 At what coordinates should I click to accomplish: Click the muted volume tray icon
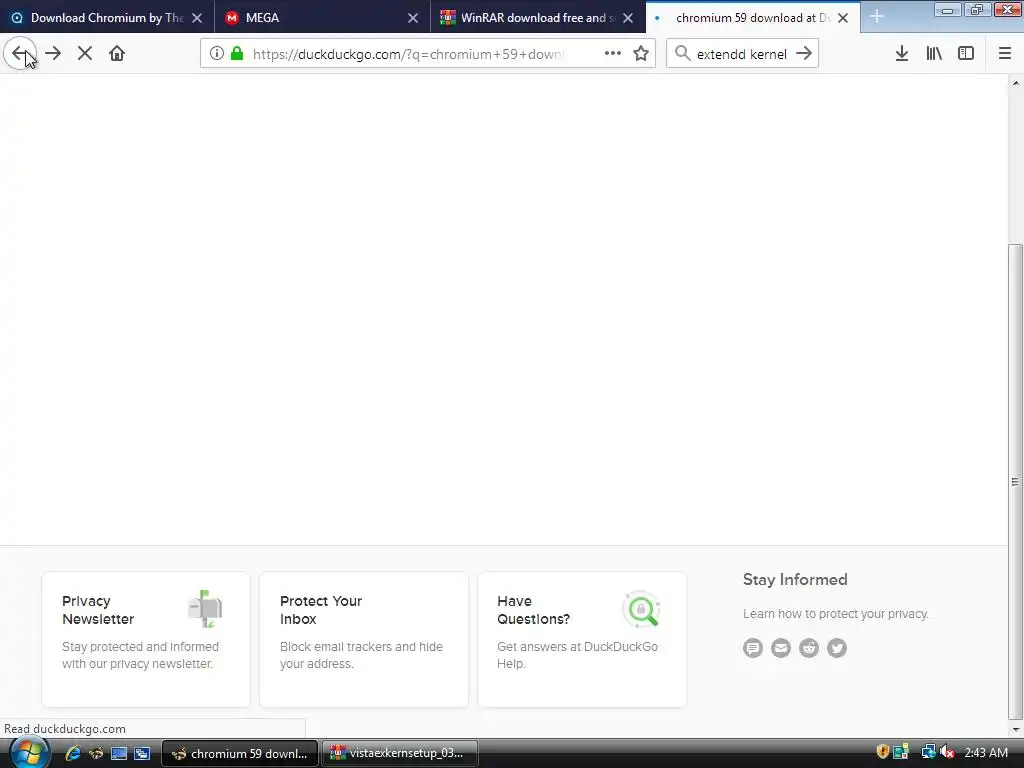point(948,752)
